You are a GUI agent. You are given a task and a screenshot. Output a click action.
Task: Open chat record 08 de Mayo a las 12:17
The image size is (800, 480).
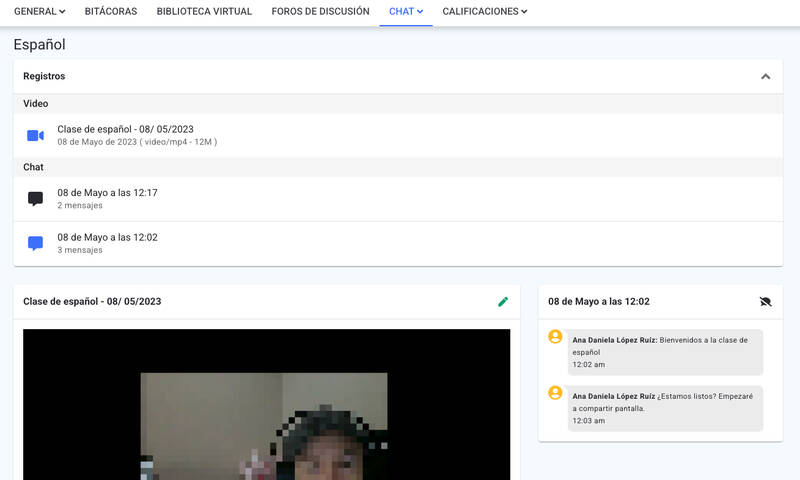point(398,199)
